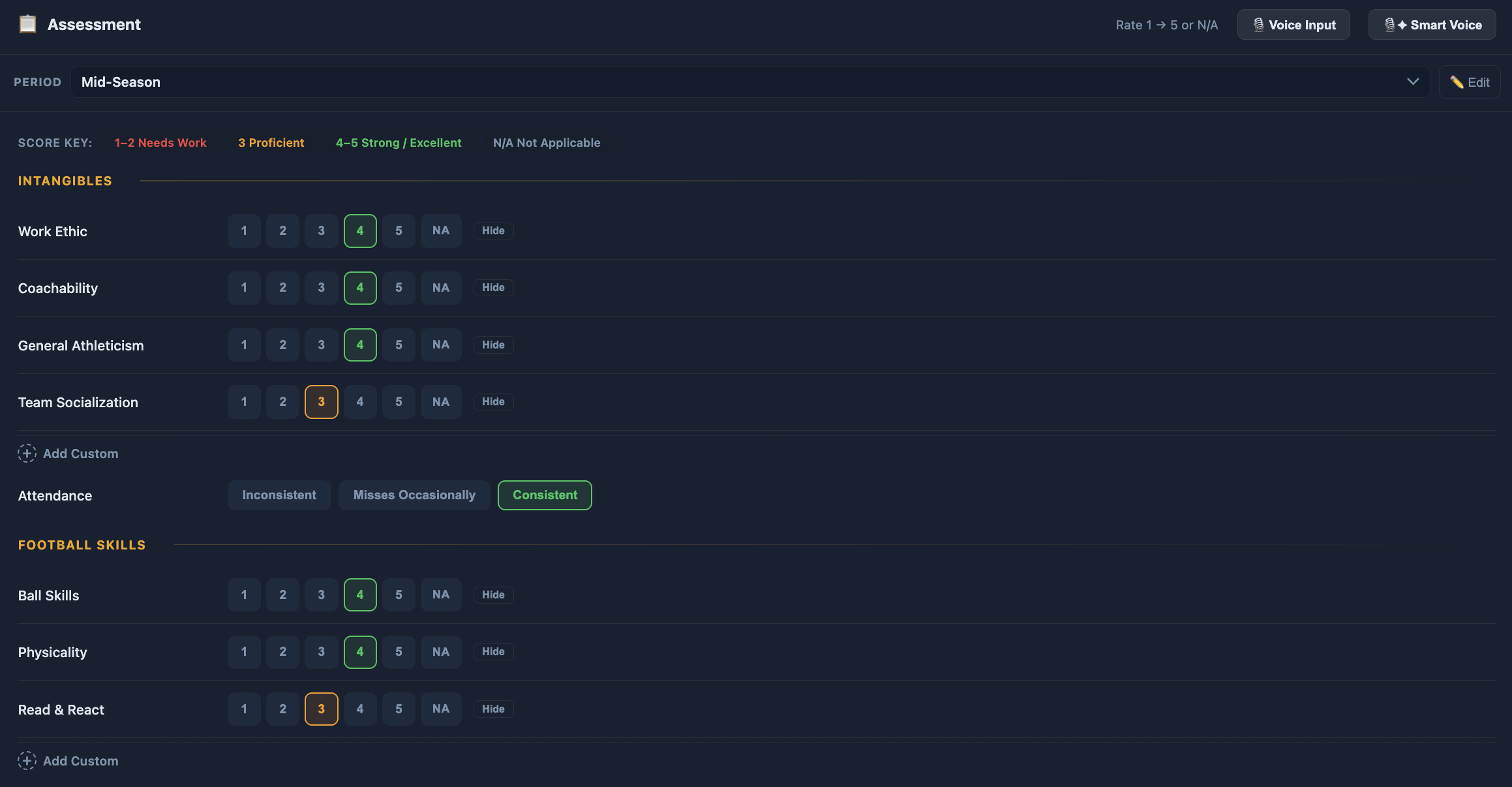Click the plus icon under Football Skills
This screenshot has height=787, width=1512.
point(27,761)
